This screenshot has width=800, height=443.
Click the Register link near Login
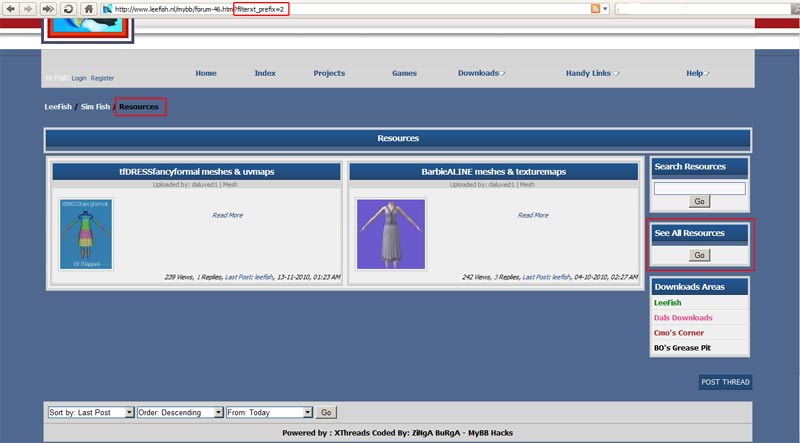102,78
